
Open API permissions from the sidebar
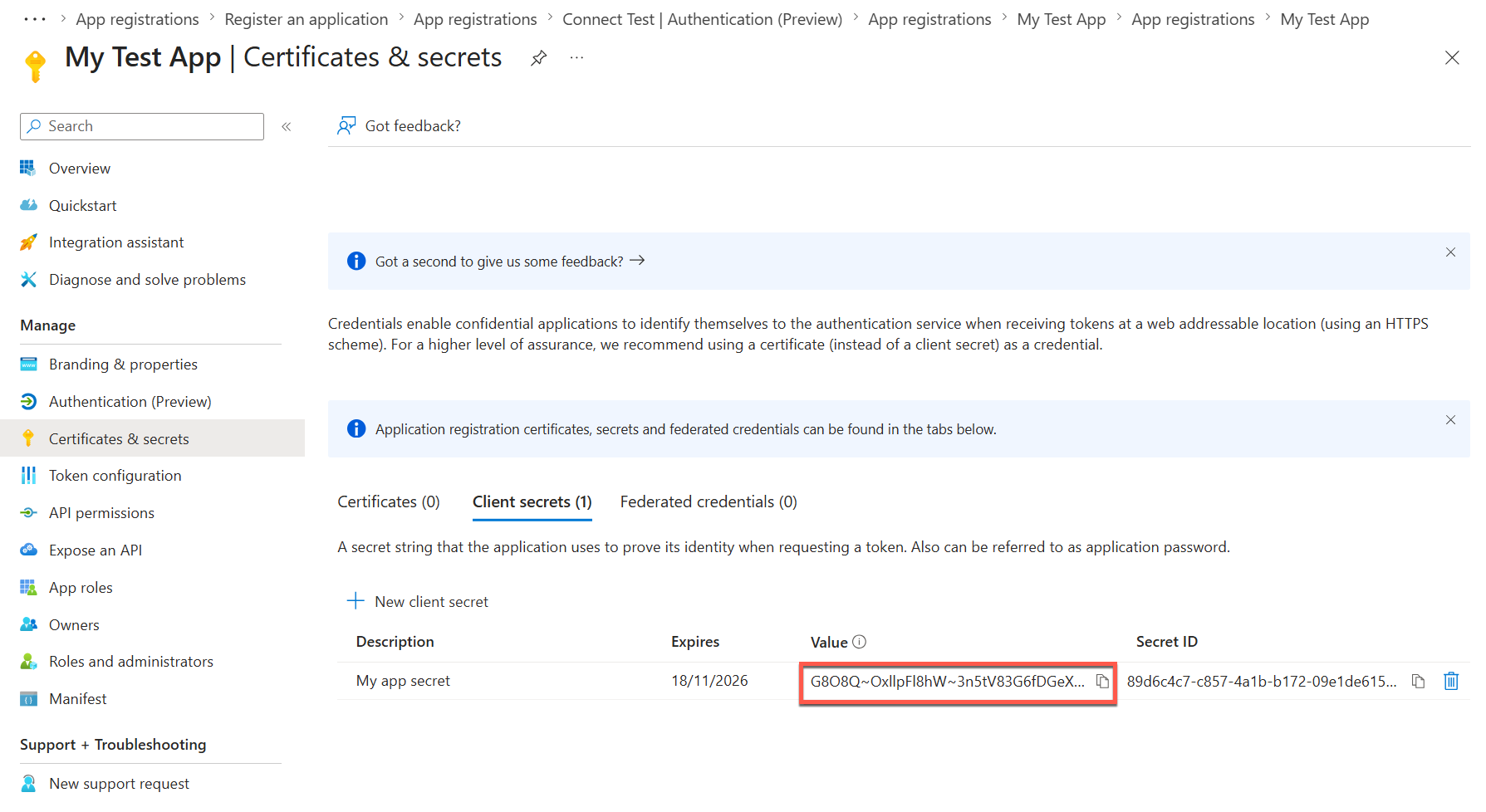coord(101,513)
